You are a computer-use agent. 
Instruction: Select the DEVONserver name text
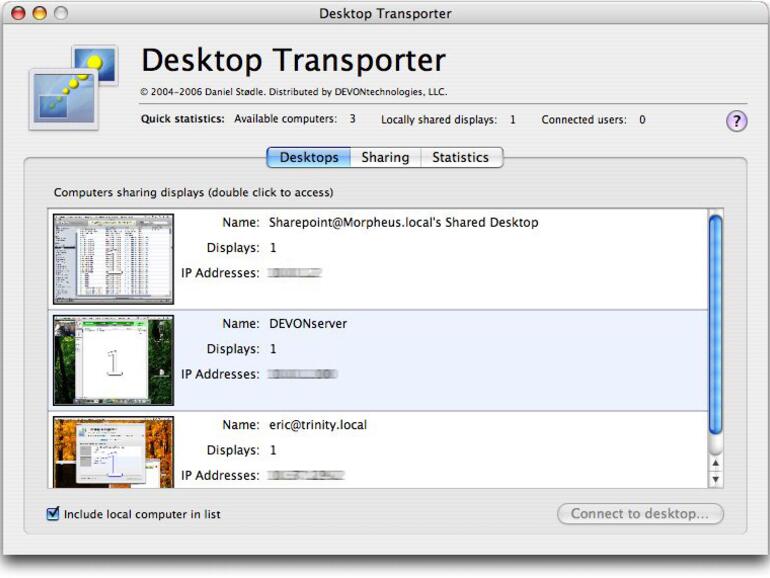tap(308, 324)
